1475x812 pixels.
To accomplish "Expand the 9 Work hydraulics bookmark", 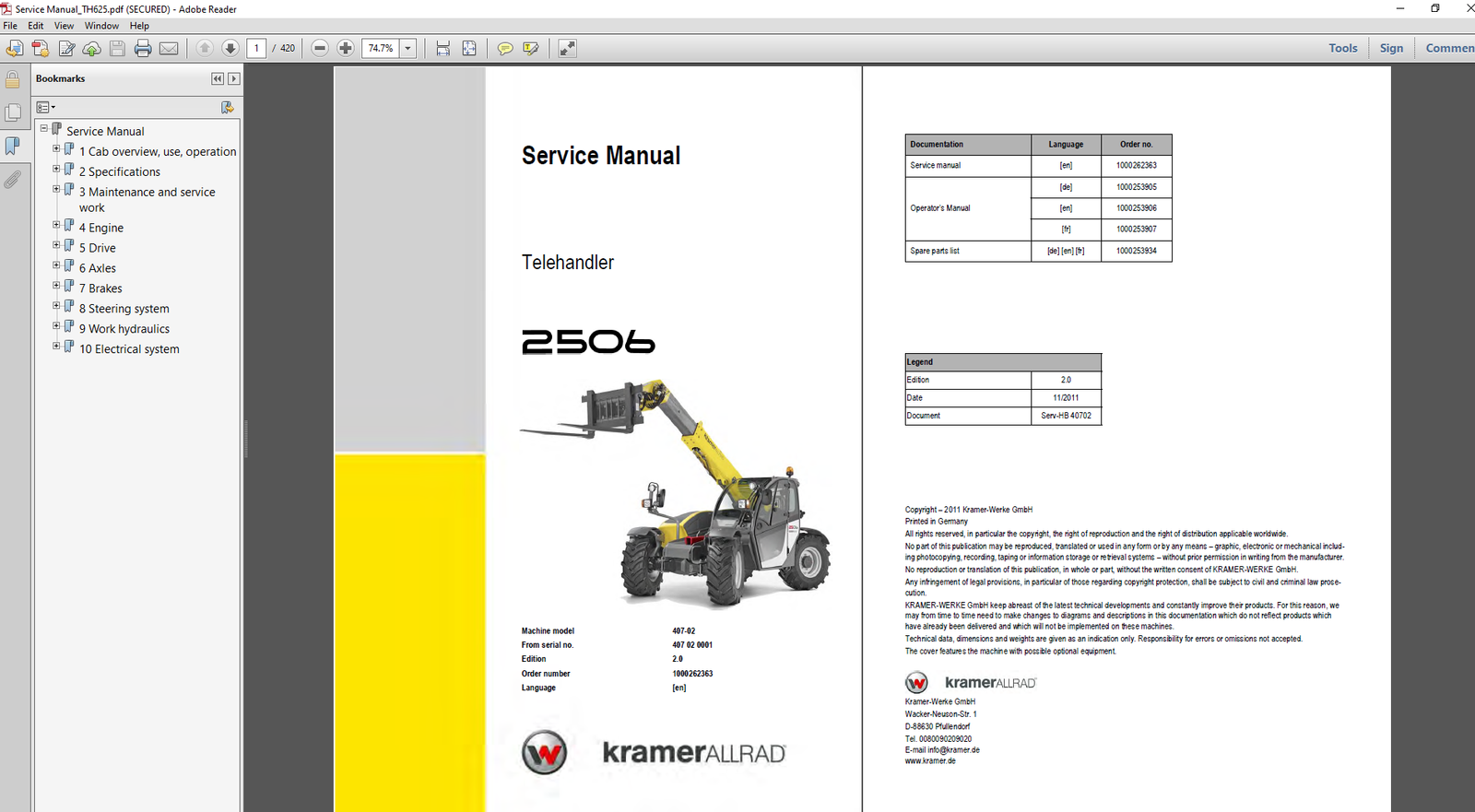I will [x=56, y=326].
